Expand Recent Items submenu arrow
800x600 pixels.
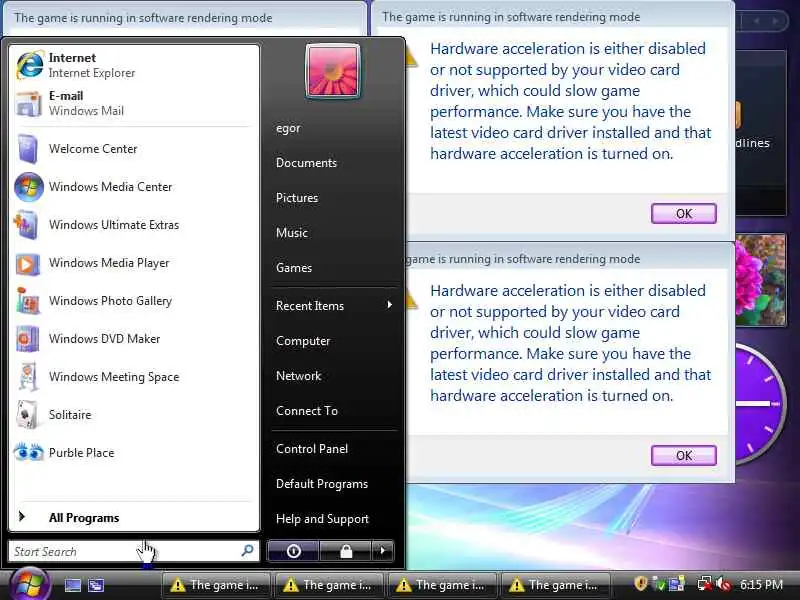point(389,305)
